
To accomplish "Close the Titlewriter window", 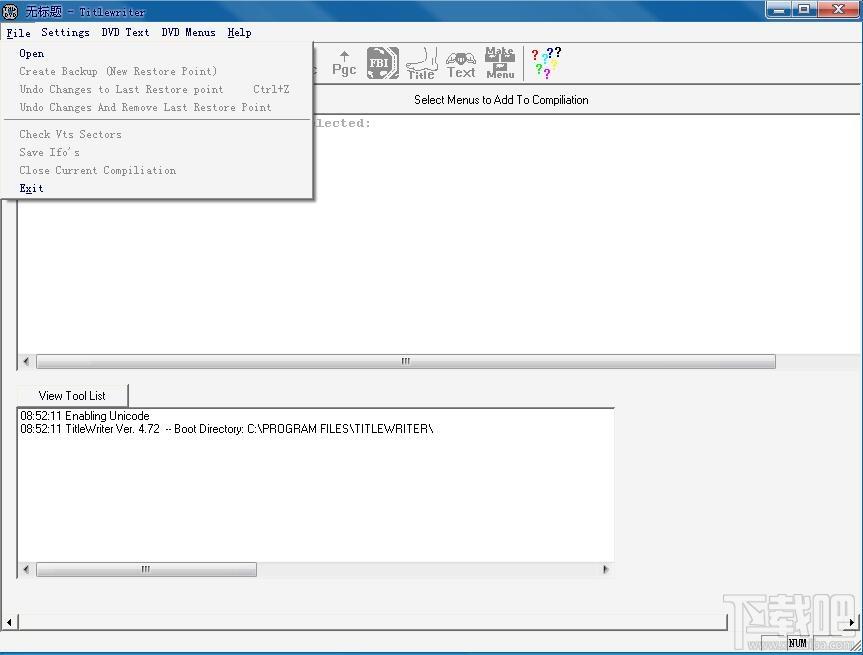I will point(839,10).
